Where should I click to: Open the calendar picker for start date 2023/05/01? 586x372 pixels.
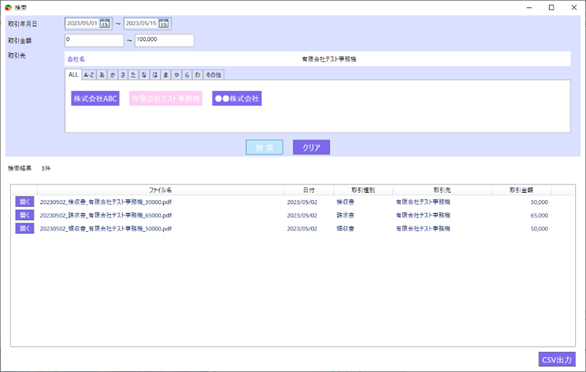coord(105,24)
